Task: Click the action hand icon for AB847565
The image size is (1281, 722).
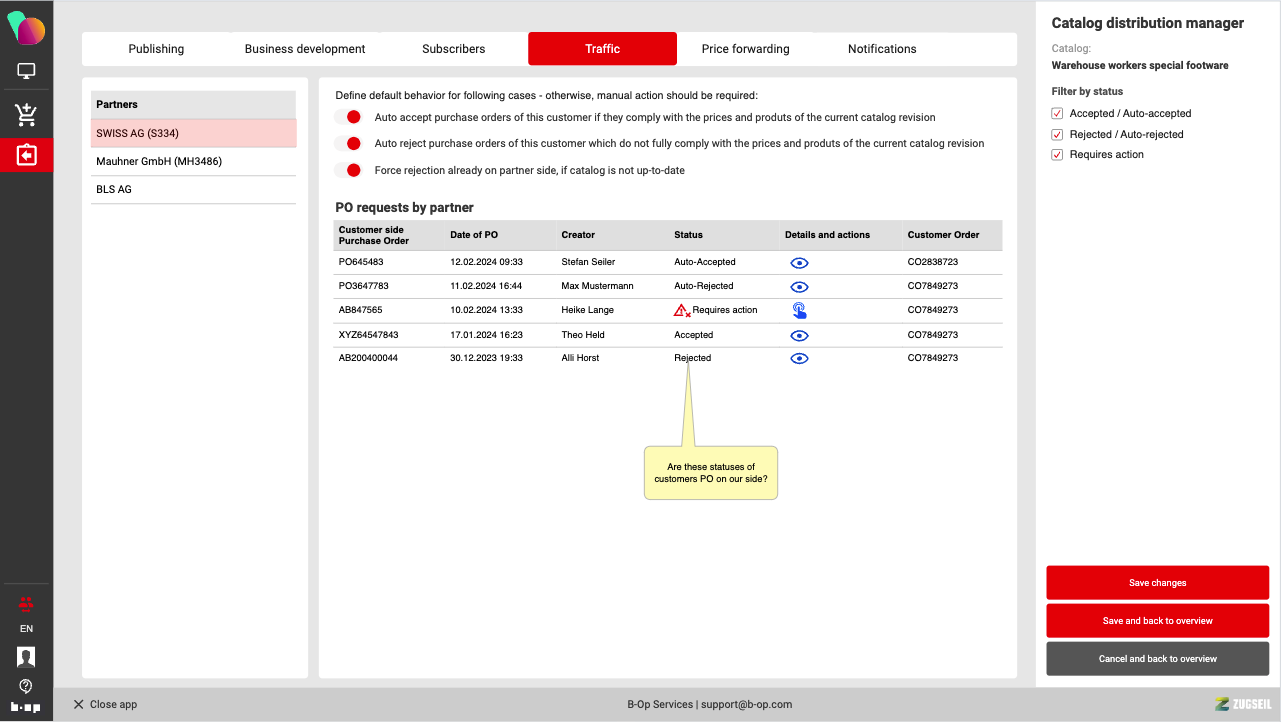Action: (799, 310)
